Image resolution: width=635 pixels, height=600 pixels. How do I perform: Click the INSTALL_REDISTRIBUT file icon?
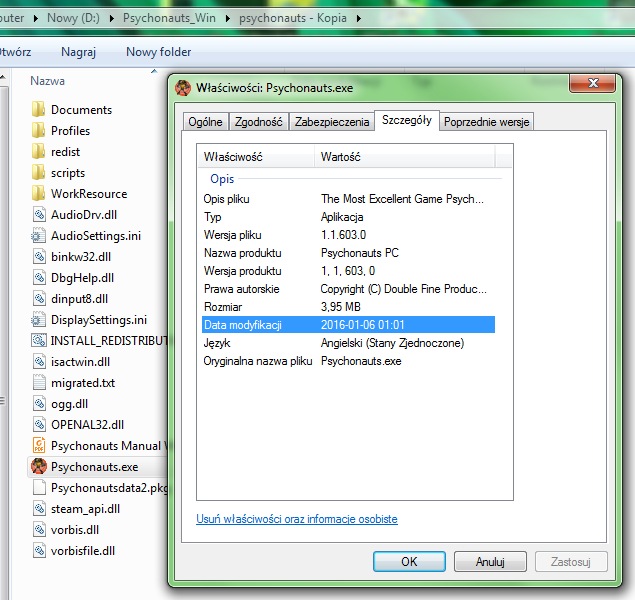click(39, 340)
